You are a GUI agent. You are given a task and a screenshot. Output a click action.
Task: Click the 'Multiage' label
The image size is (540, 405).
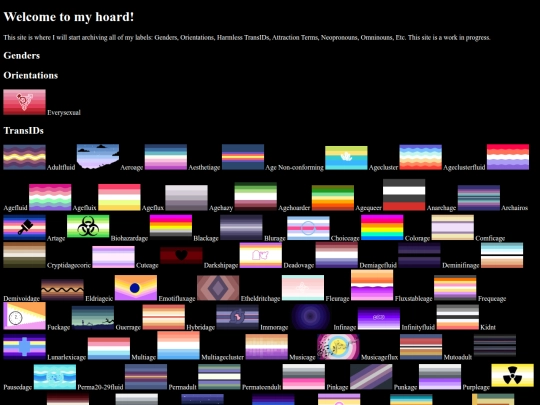(x=143, y=357)
